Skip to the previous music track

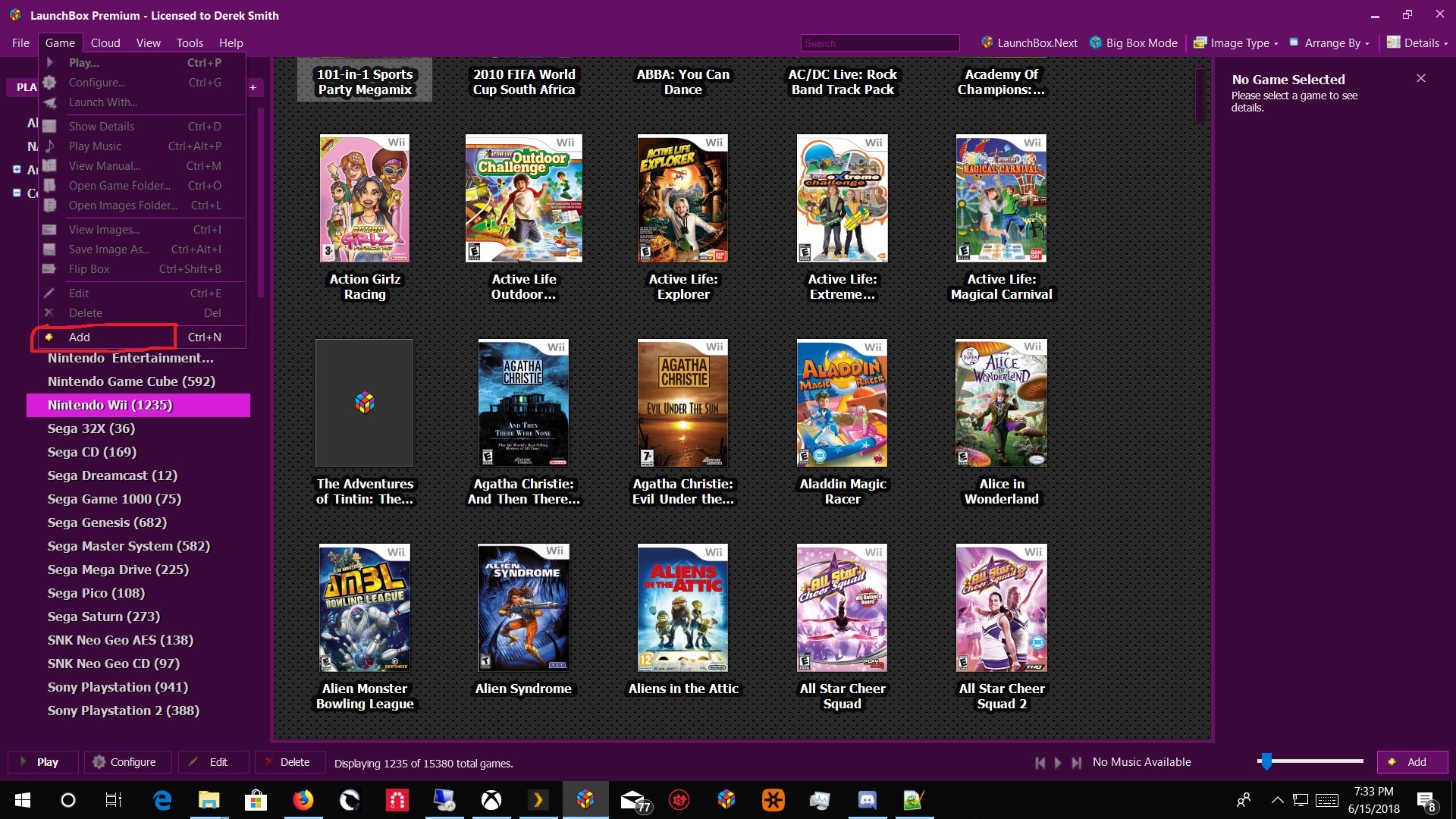pos(1040,763)
